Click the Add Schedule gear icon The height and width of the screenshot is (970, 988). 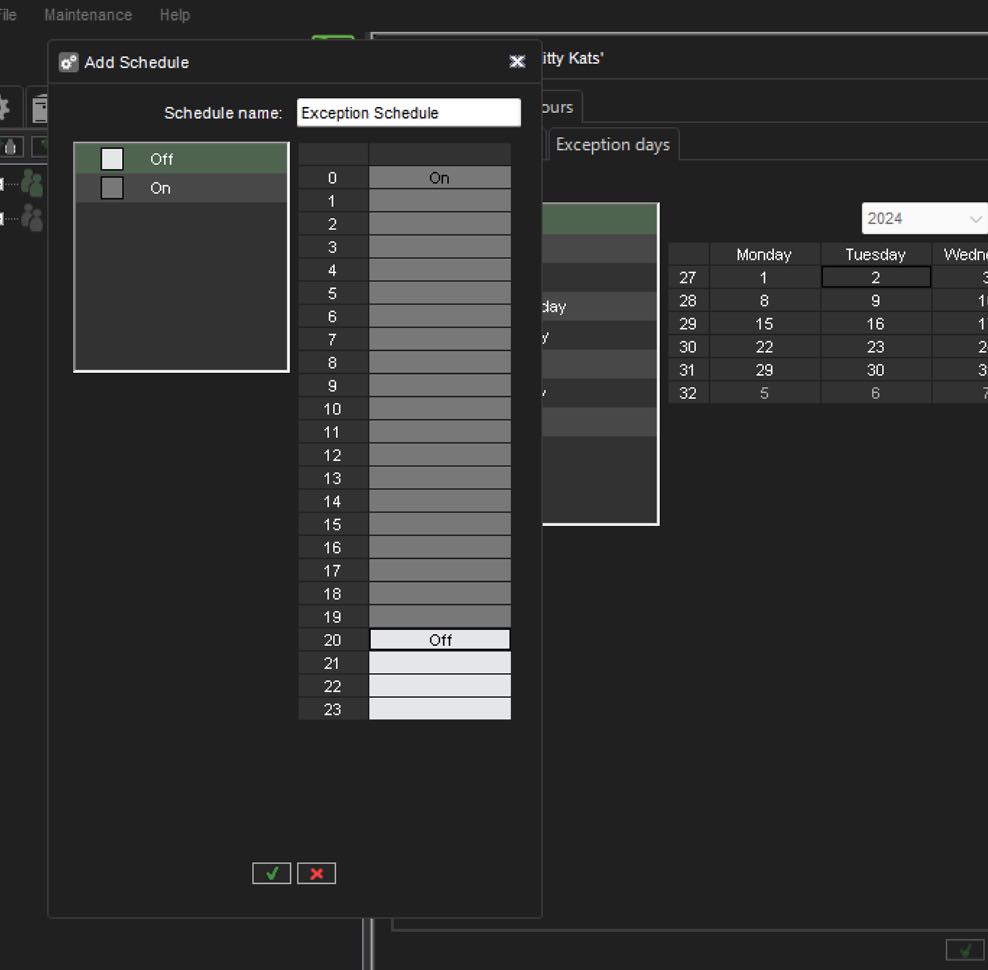tap(68, 62)
